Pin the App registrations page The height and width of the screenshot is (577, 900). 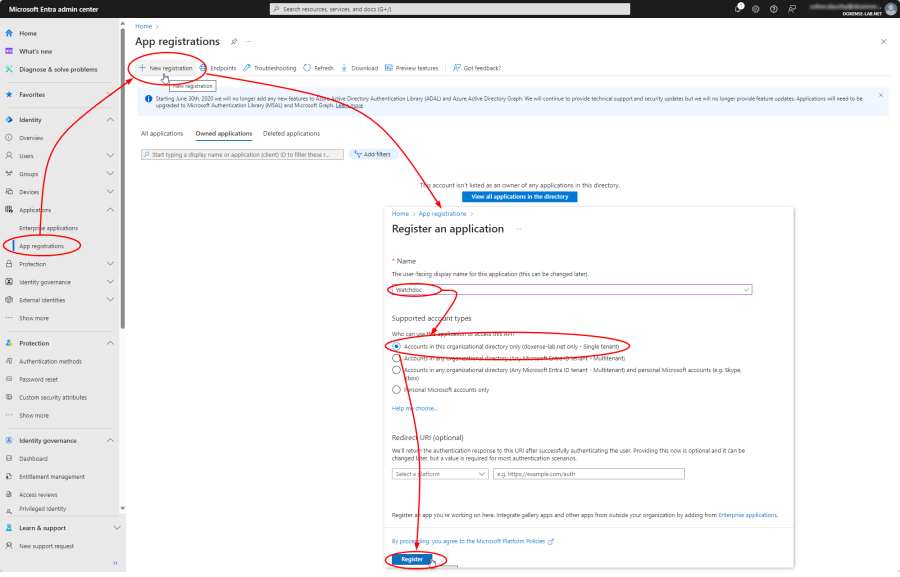[234, 42]
